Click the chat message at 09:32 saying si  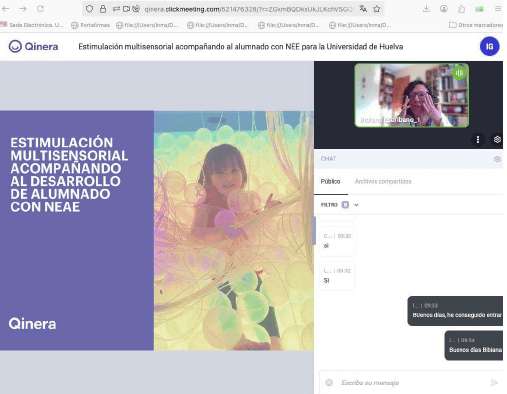(x=338, y=241)
